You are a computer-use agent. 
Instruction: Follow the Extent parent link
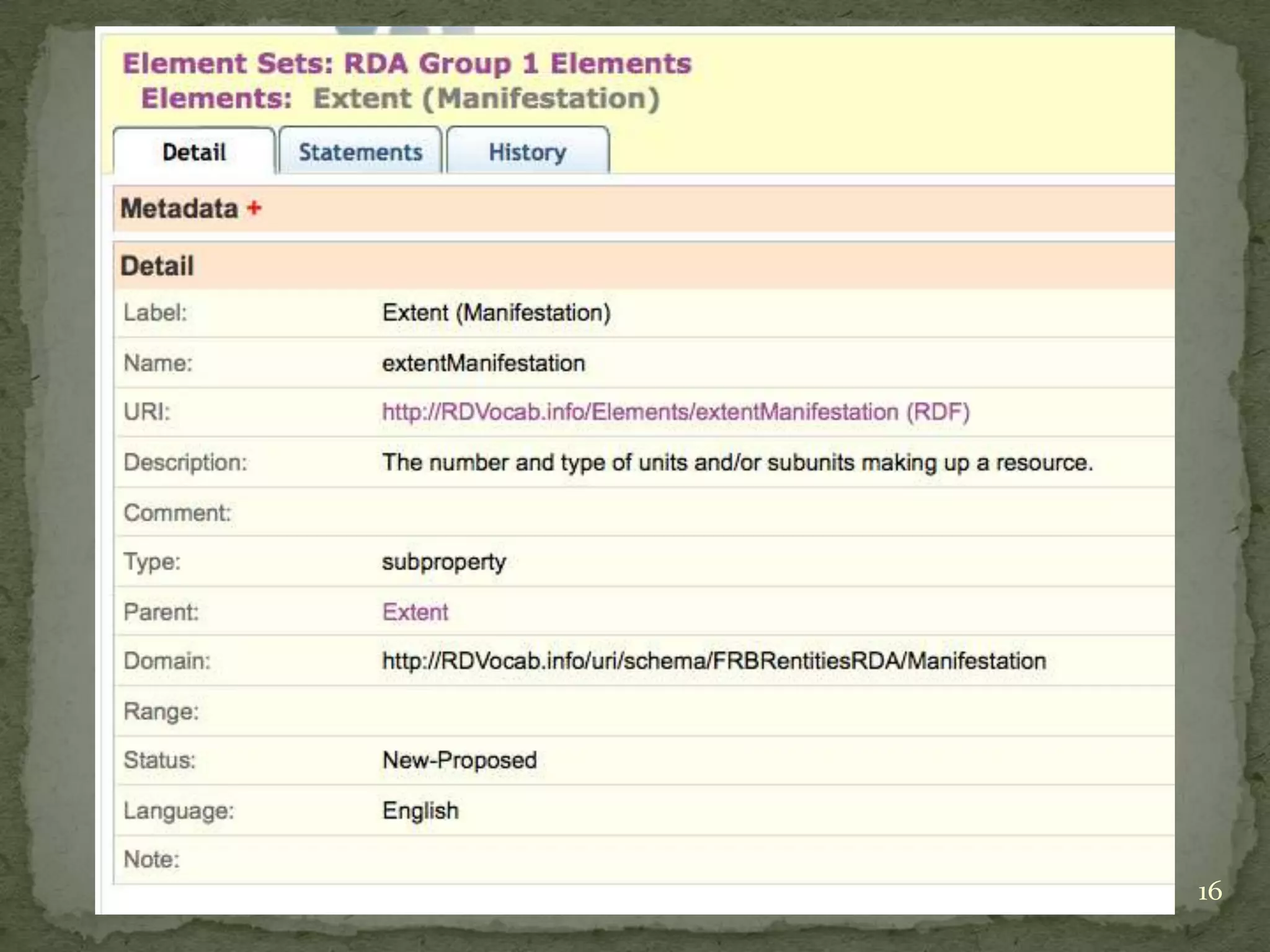tap(415, 612)
